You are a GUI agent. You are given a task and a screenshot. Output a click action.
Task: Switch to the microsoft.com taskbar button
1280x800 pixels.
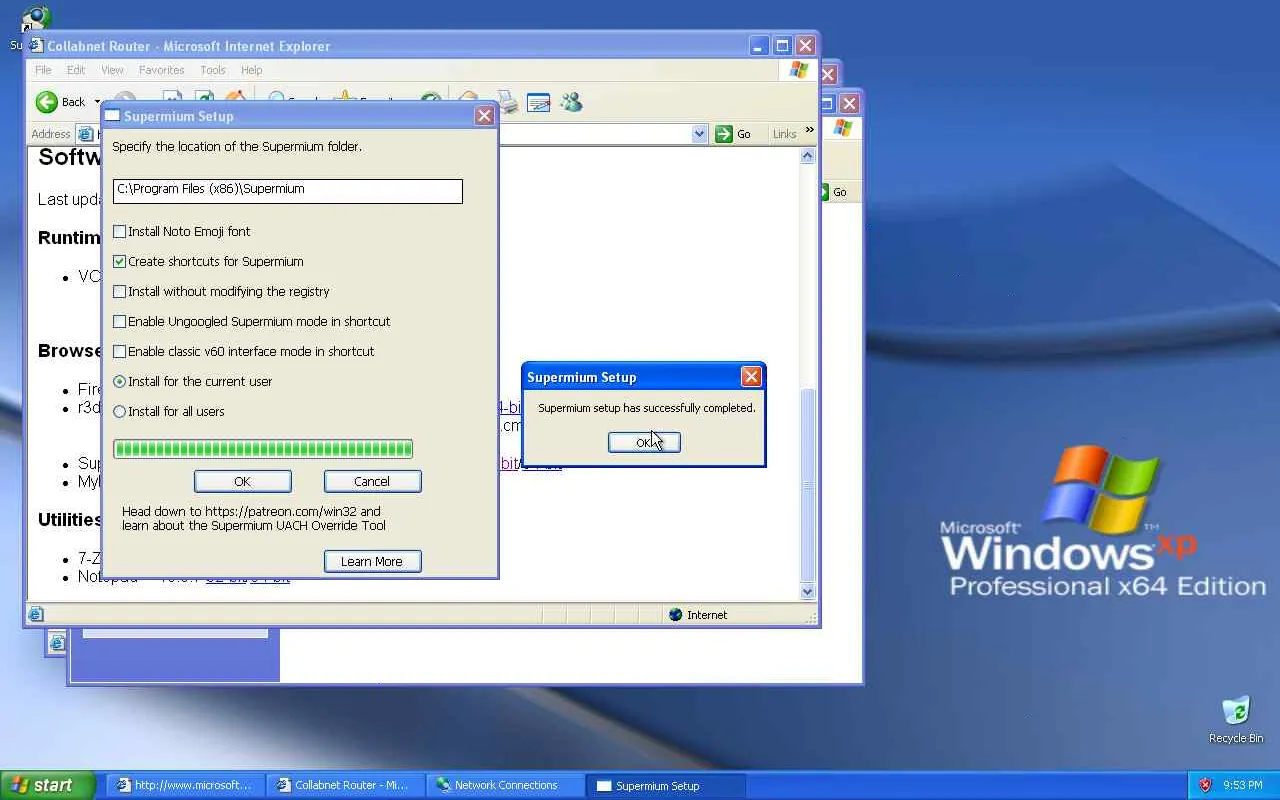(186, 785)
